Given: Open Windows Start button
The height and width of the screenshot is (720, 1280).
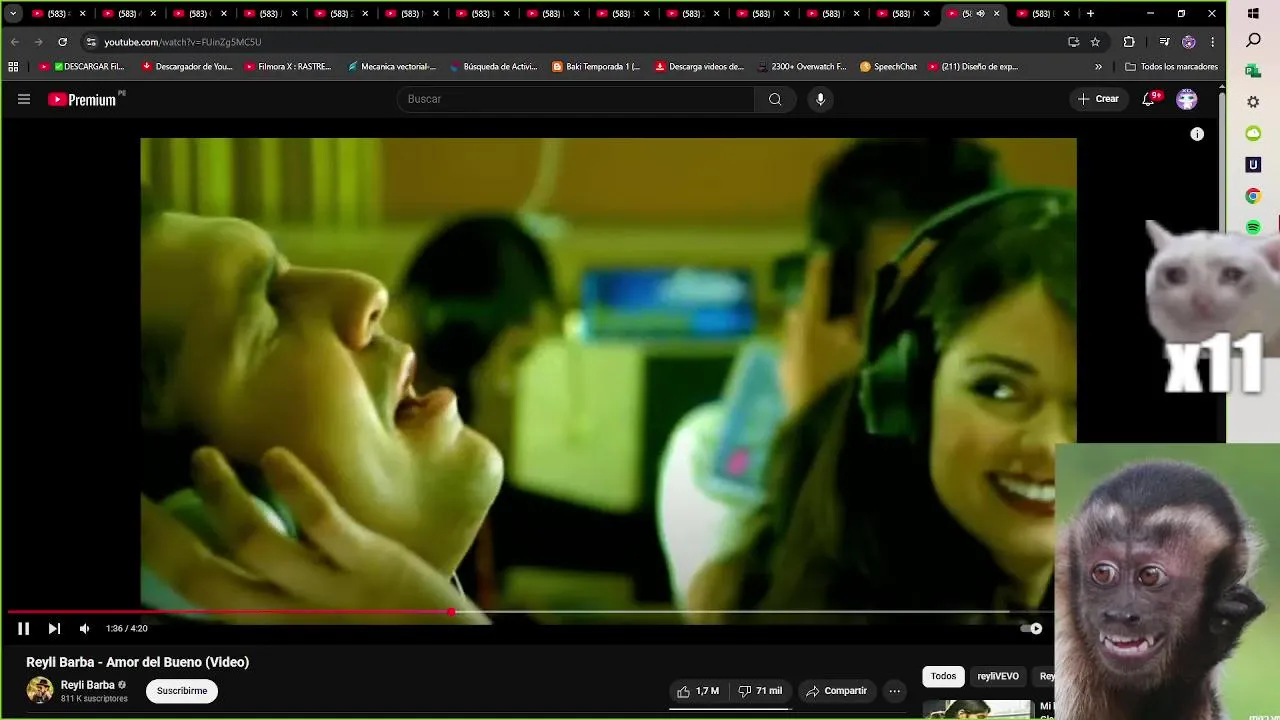Looking at the screenshot, I should [x=1253, y=14].
